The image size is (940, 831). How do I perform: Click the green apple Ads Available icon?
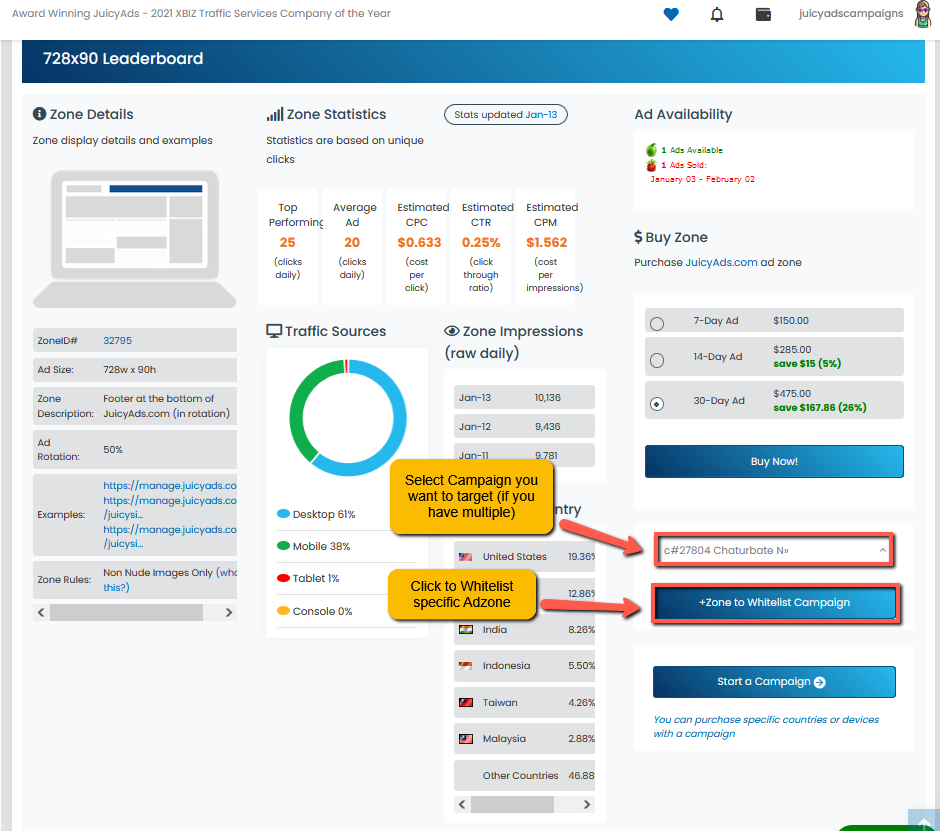pyautogui.click(x=651, y=150)
